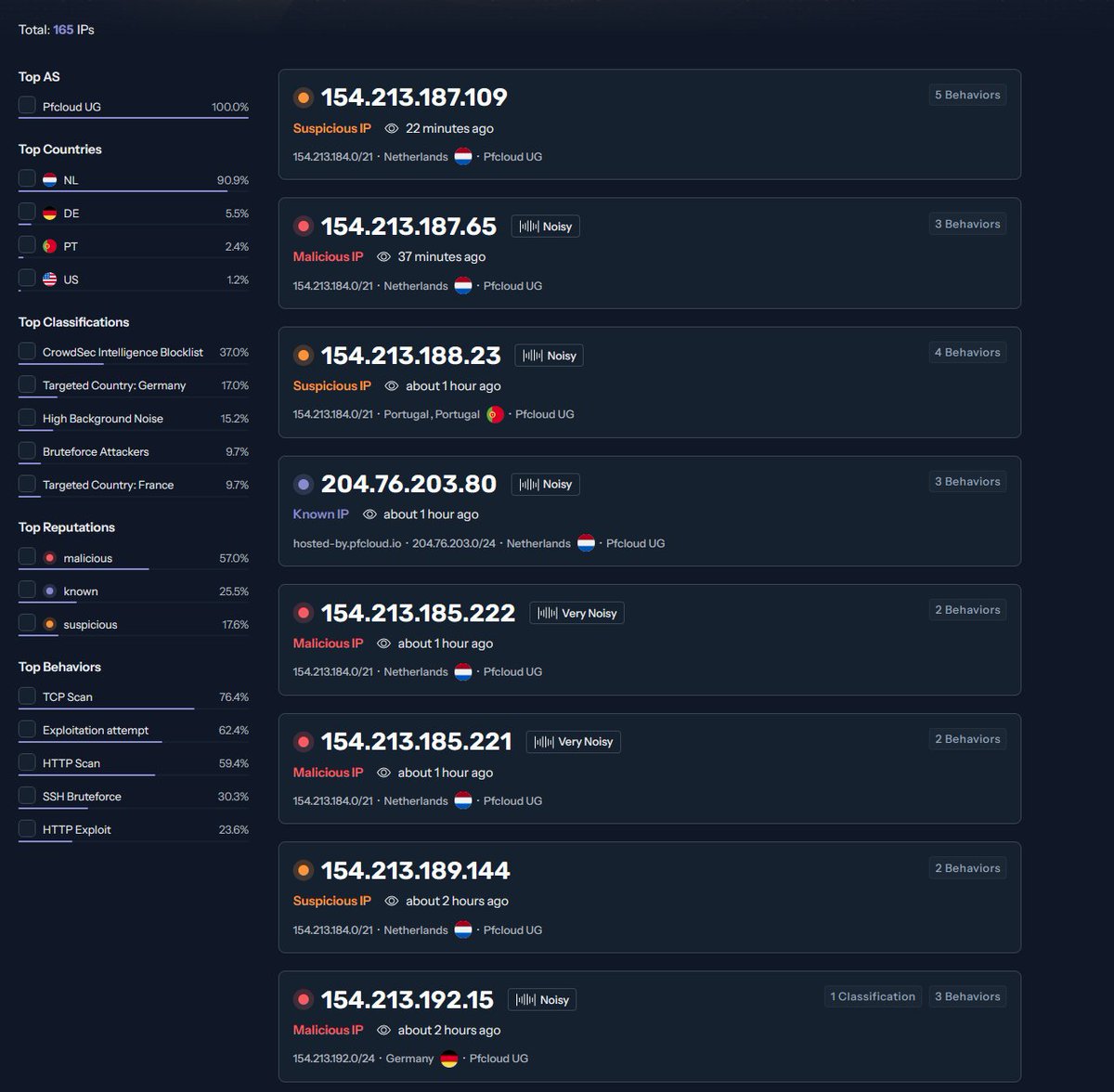Enable the PT country filter checkbox
The height and width of the screenshot is (1092, 1114).
[x=27, y=244]
